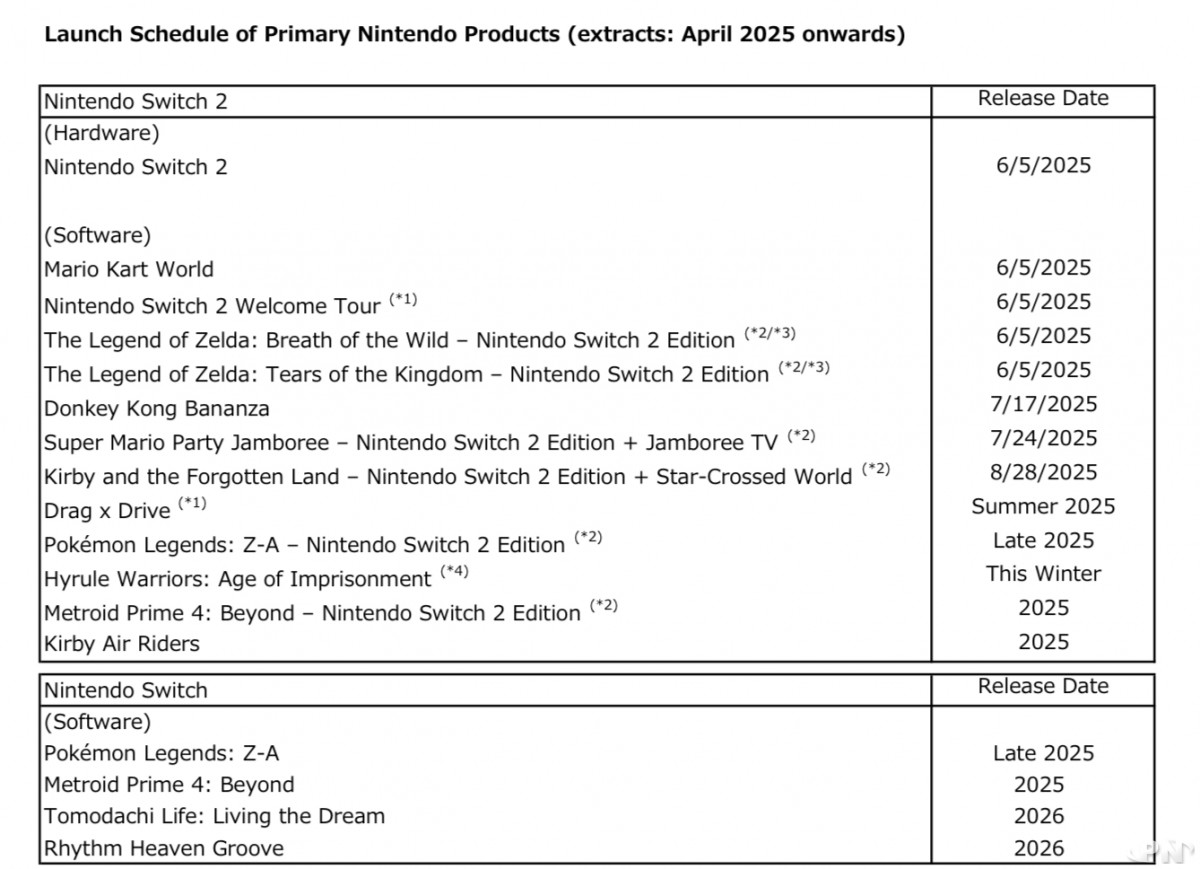1200x869 pixels.
Task: Select the Nintendo Switch 2 table header
Action: point(136,101)
